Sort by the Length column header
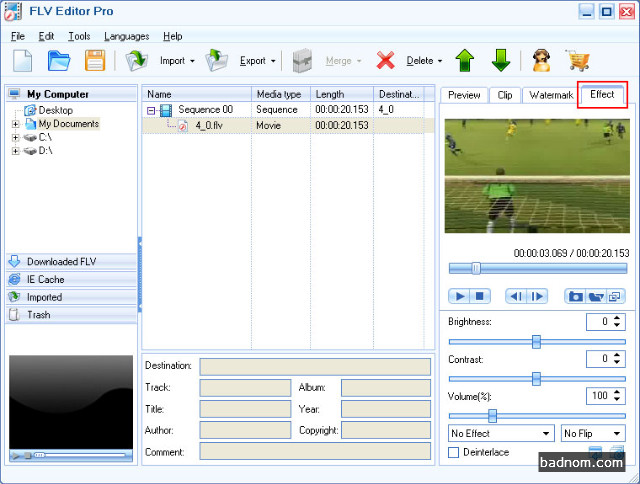 342,94
